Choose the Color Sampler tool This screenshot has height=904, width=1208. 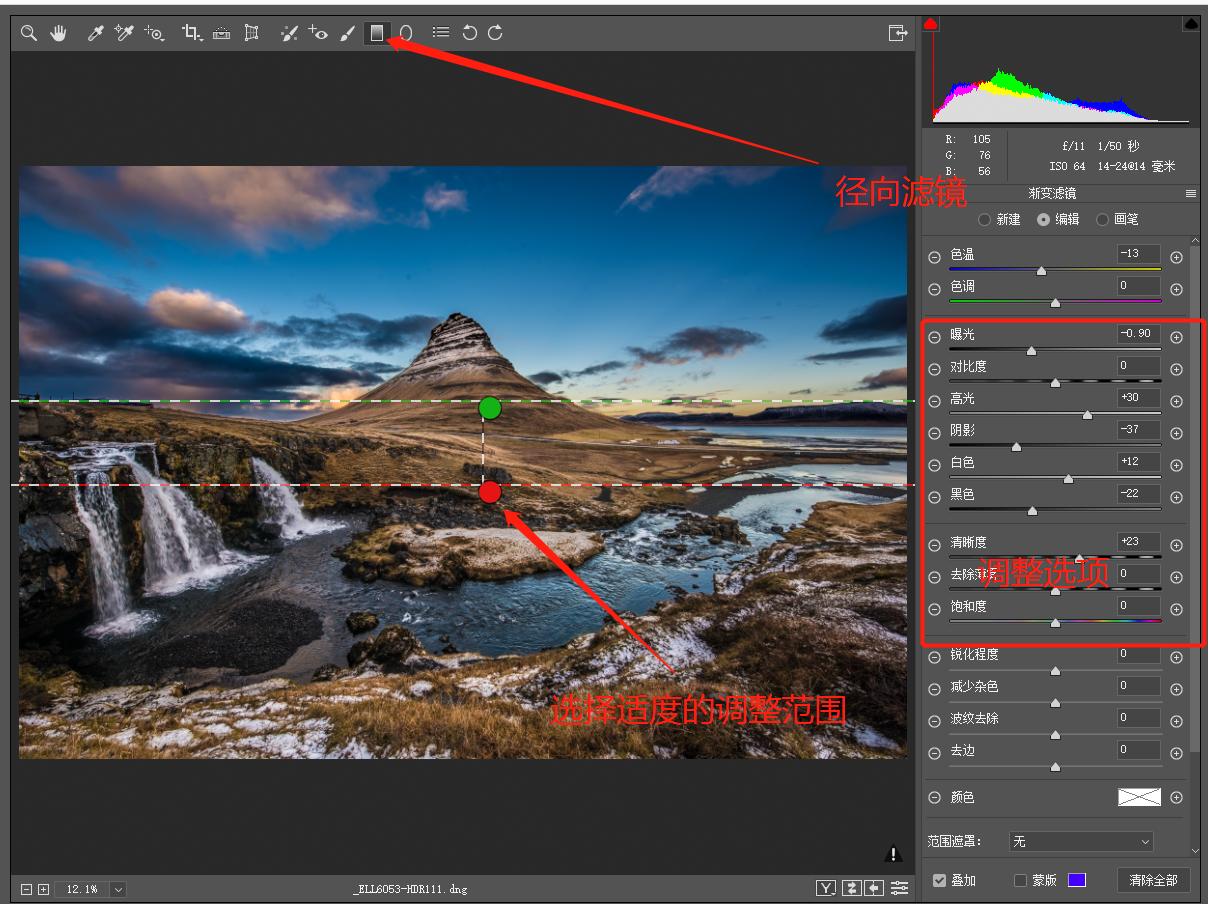coord(124,33)
